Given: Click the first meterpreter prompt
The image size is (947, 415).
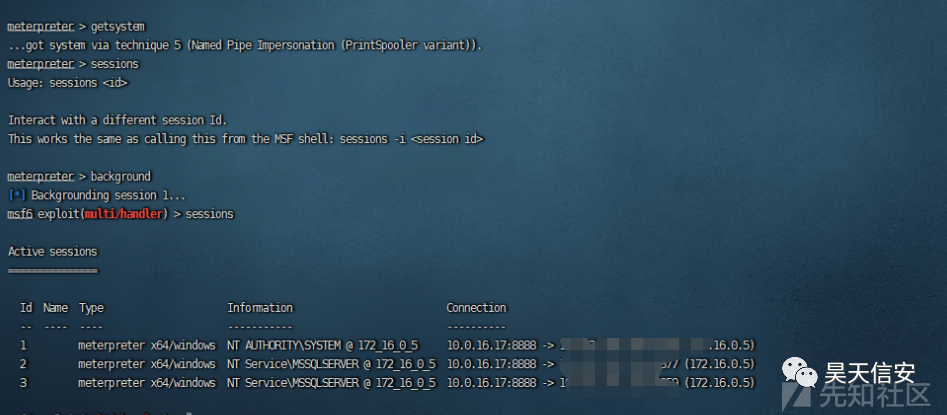Looking at the screenshot, I should 40,27.
